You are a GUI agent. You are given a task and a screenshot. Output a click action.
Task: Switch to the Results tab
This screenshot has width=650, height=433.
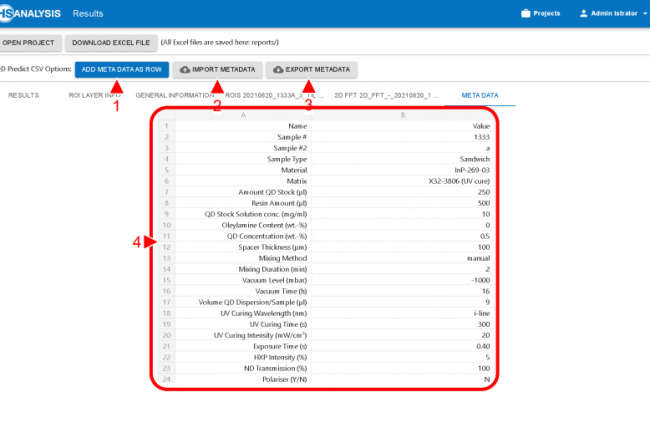[23, 95]
